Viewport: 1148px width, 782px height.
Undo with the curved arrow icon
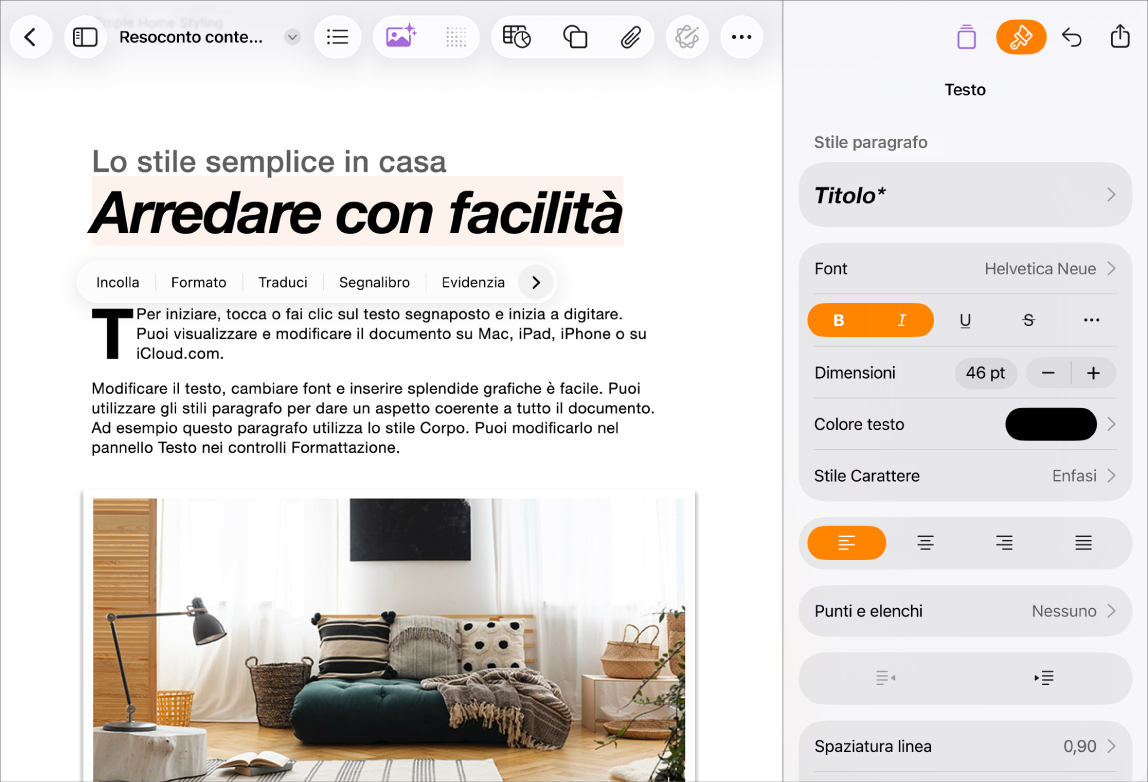[1072, 37]
